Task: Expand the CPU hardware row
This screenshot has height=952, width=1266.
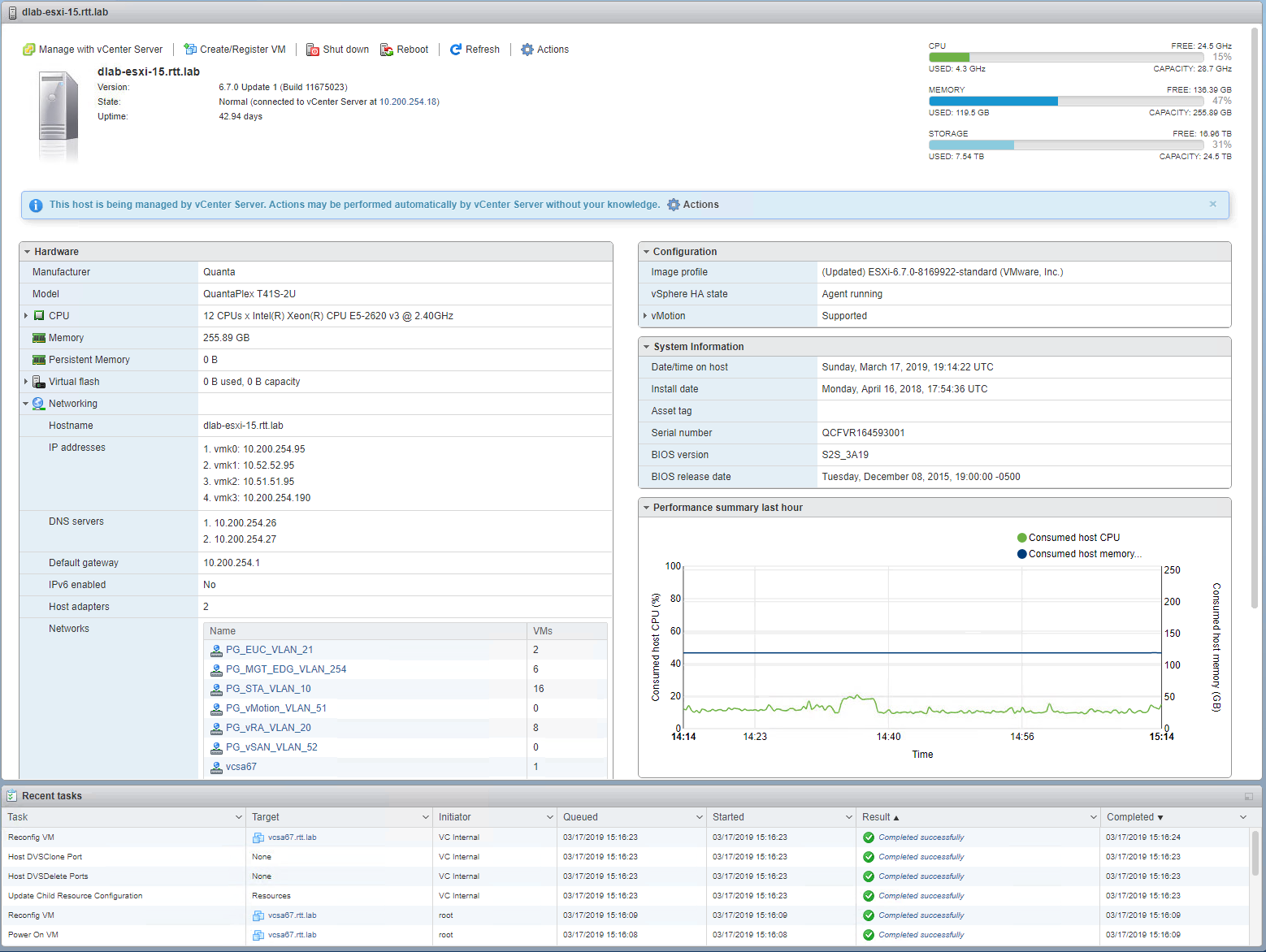Action: click(26, 316)
